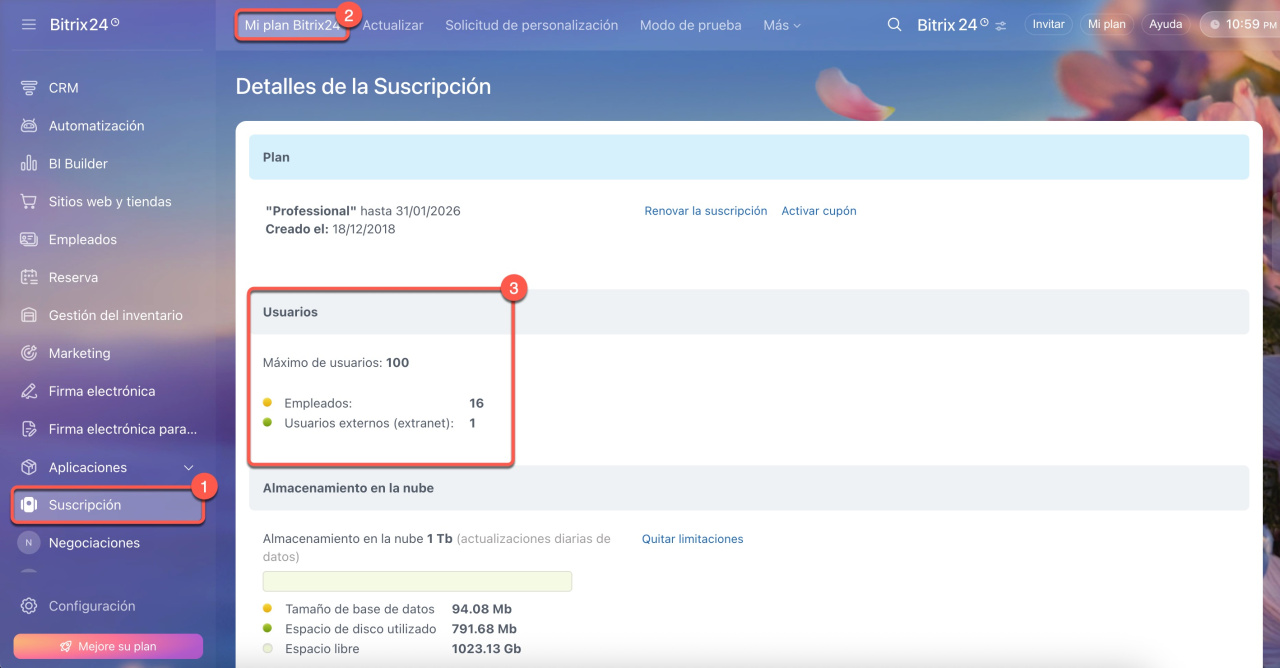Click the hamburger menu icon
Viewport: 1280px width, 668px height.
coord(28,24)
